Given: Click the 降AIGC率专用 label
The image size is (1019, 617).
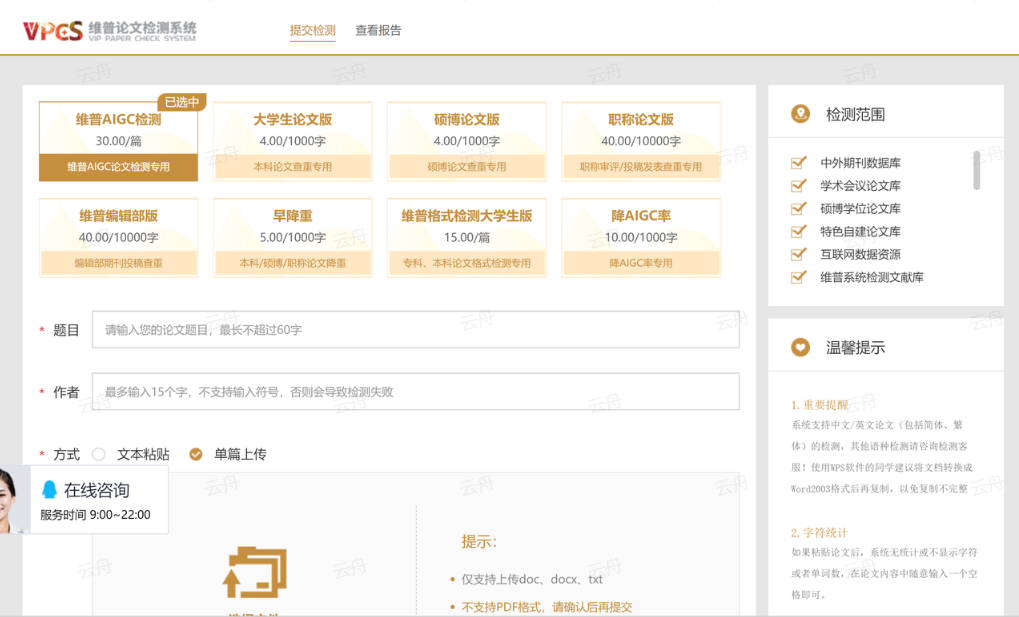Looking at the screenshot, I should [641, 263].
